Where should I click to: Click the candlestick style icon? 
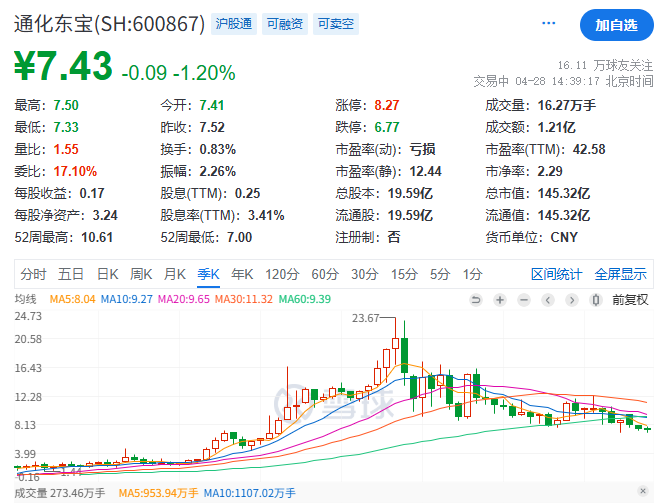click(596, 300)
